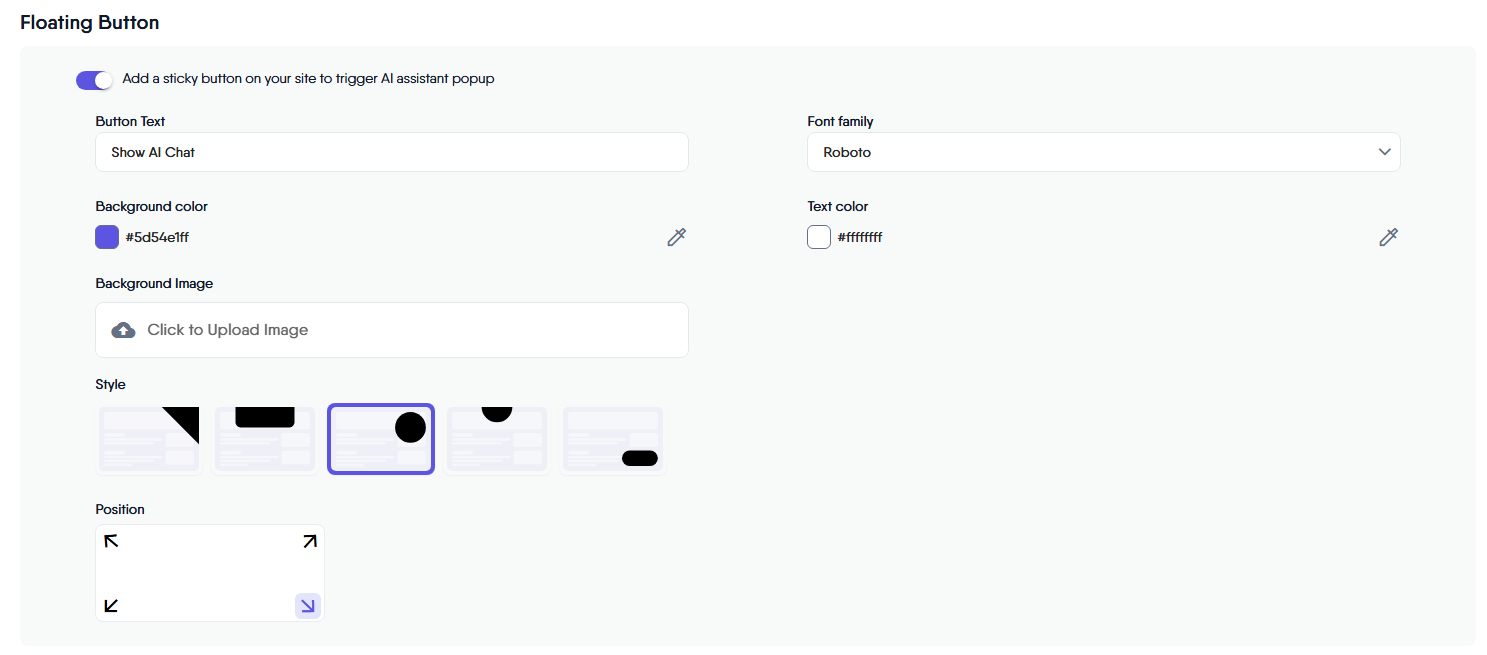Choose the corner triangle button style
This screenshot has width=1487, height=655.
150,439
